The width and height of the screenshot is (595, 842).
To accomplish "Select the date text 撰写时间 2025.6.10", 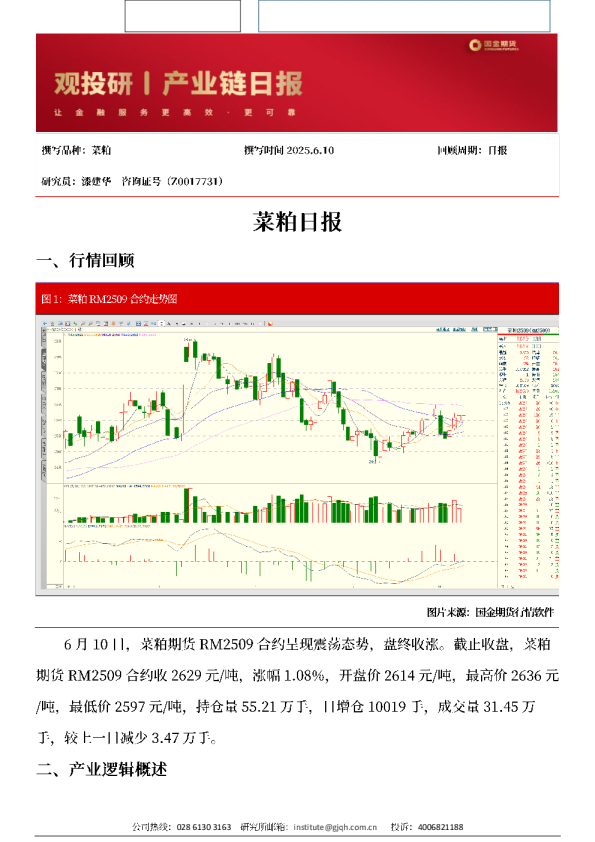I will coord(289,150).
